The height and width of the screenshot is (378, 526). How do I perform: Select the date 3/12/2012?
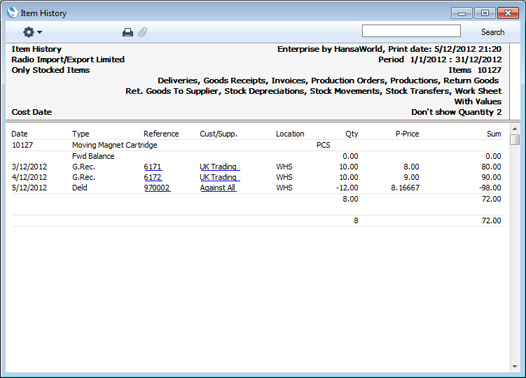pyautogui.click(x=30, y=167)
